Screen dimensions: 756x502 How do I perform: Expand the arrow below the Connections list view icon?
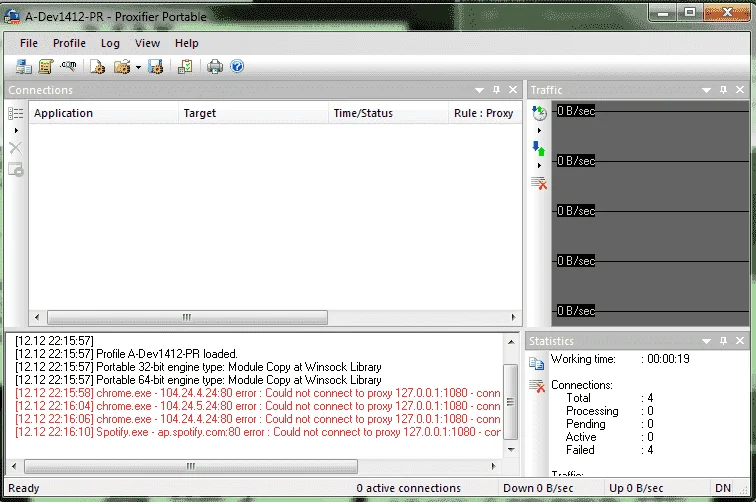16,130
